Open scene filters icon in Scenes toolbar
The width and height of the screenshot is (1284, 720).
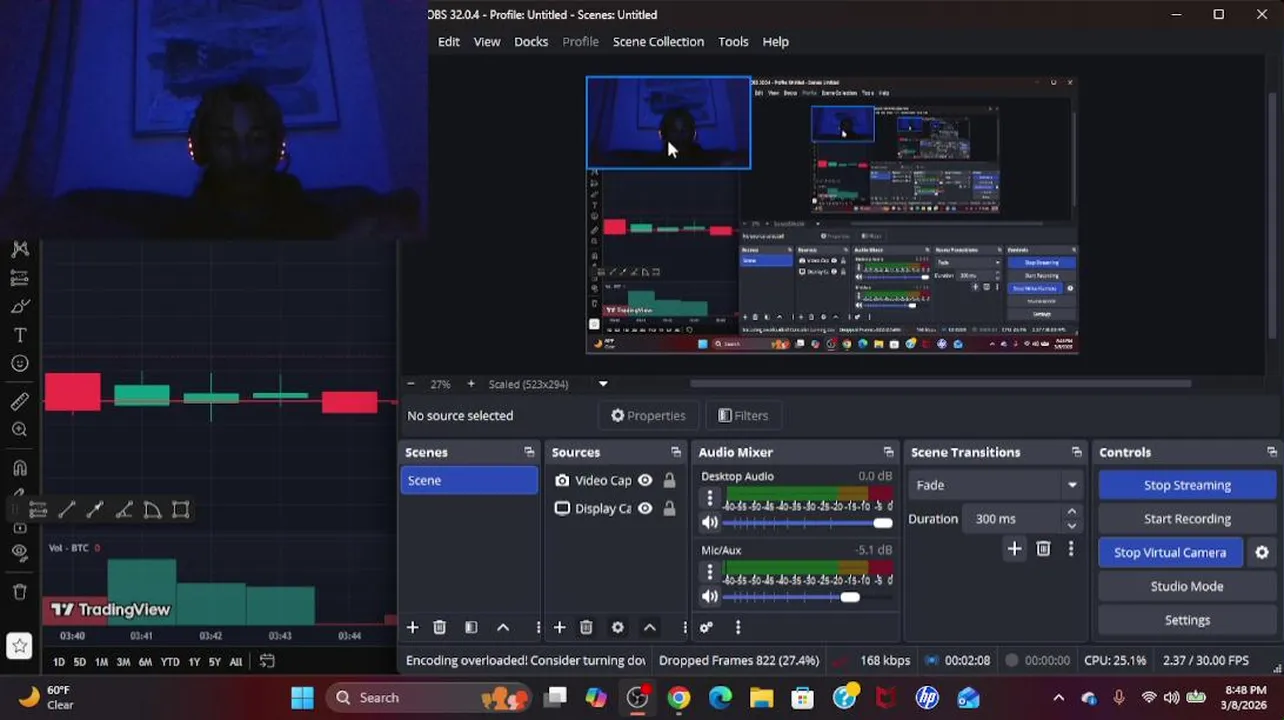(471, 627)
